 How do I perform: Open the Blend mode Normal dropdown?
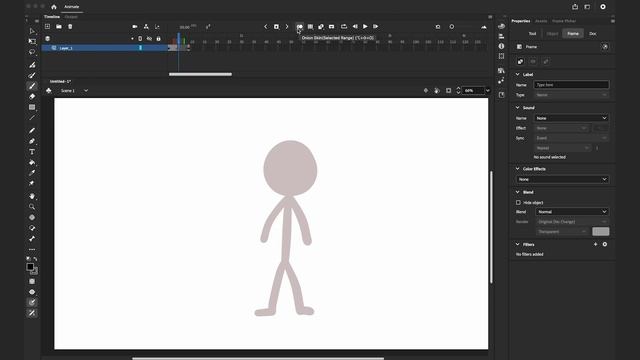pos(572,211)
